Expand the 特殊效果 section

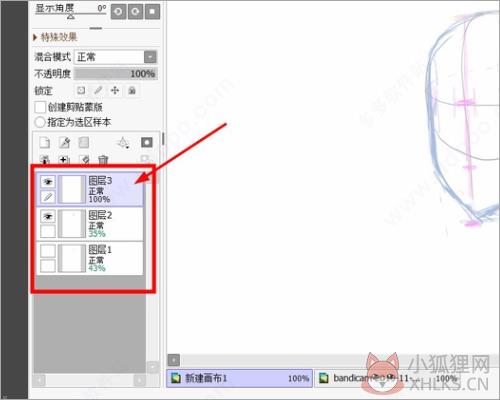coord(55,37)
